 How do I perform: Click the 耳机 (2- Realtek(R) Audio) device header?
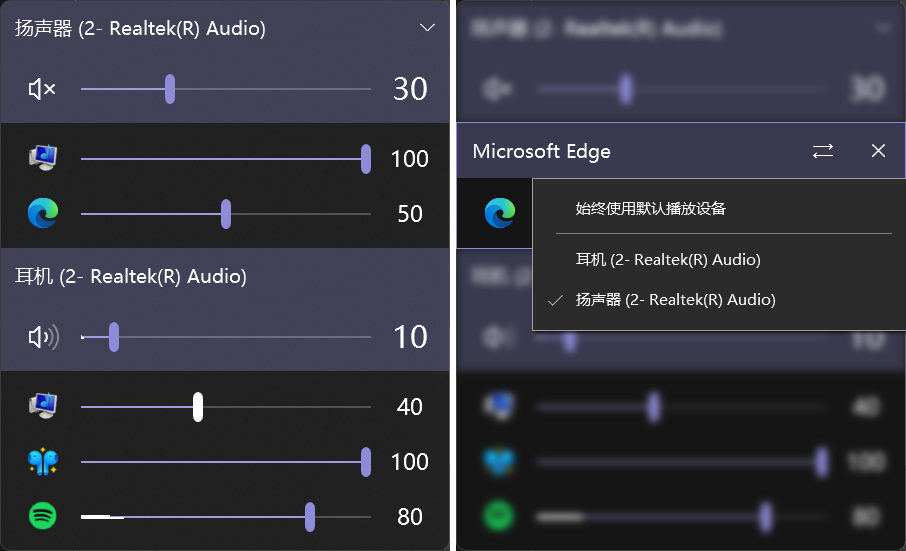click(x=131, y=276)
